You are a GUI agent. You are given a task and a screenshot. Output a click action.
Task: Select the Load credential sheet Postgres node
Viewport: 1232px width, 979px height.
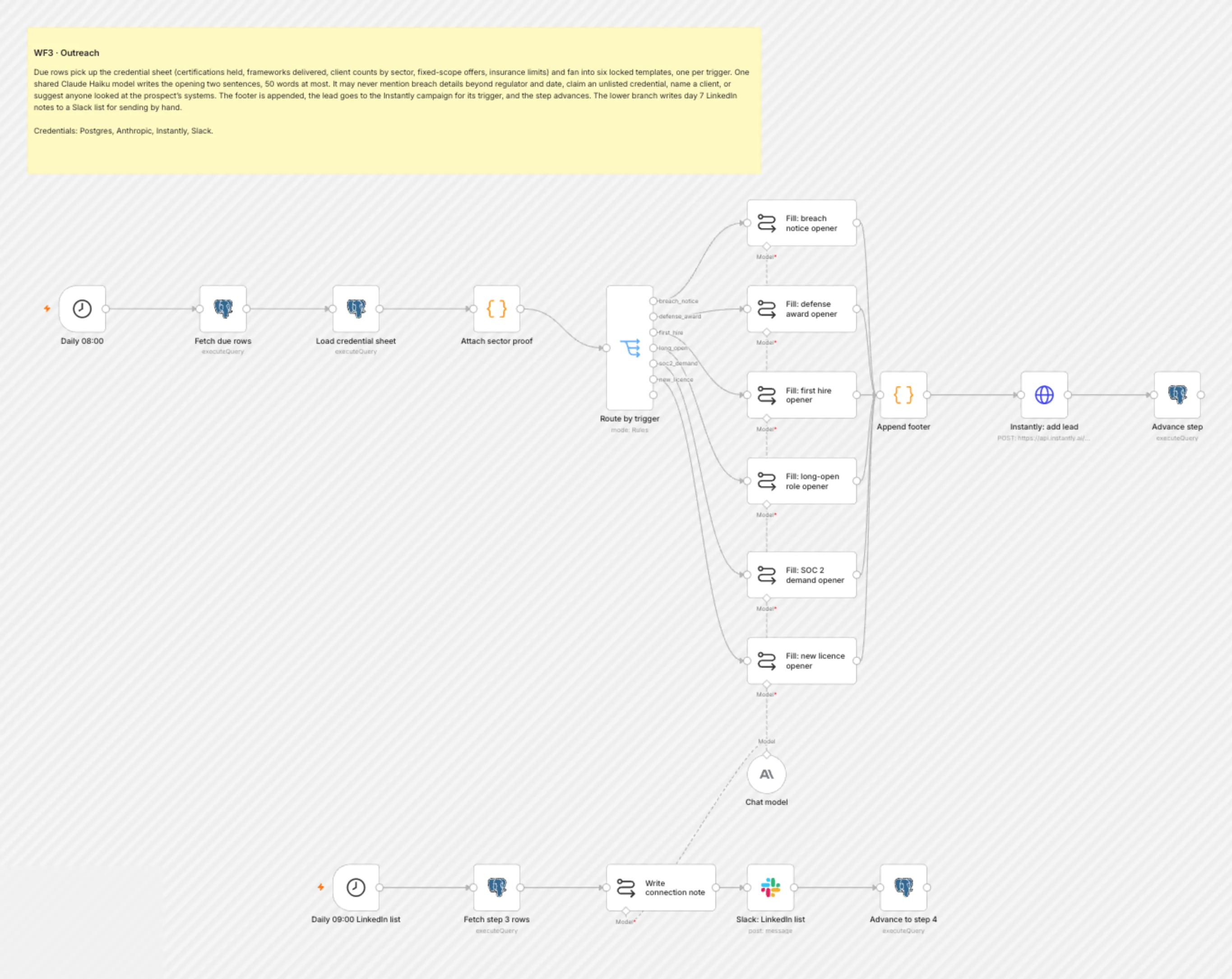click(x=356, y=309)
